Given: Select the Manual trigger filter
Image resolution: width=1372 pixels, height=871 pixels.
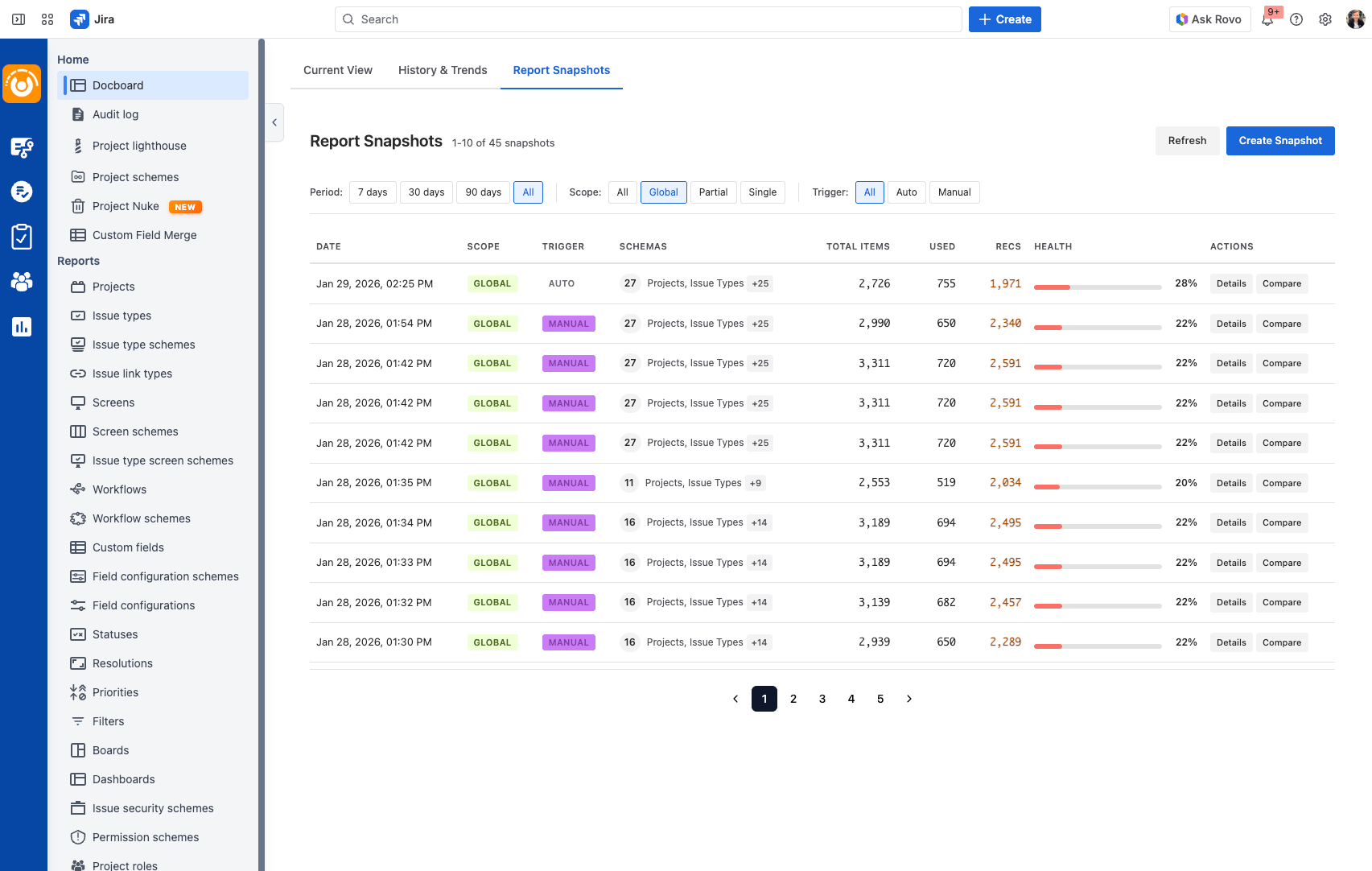Looking at the screenshot, I should pyautogui.click(x=954, y=192).
